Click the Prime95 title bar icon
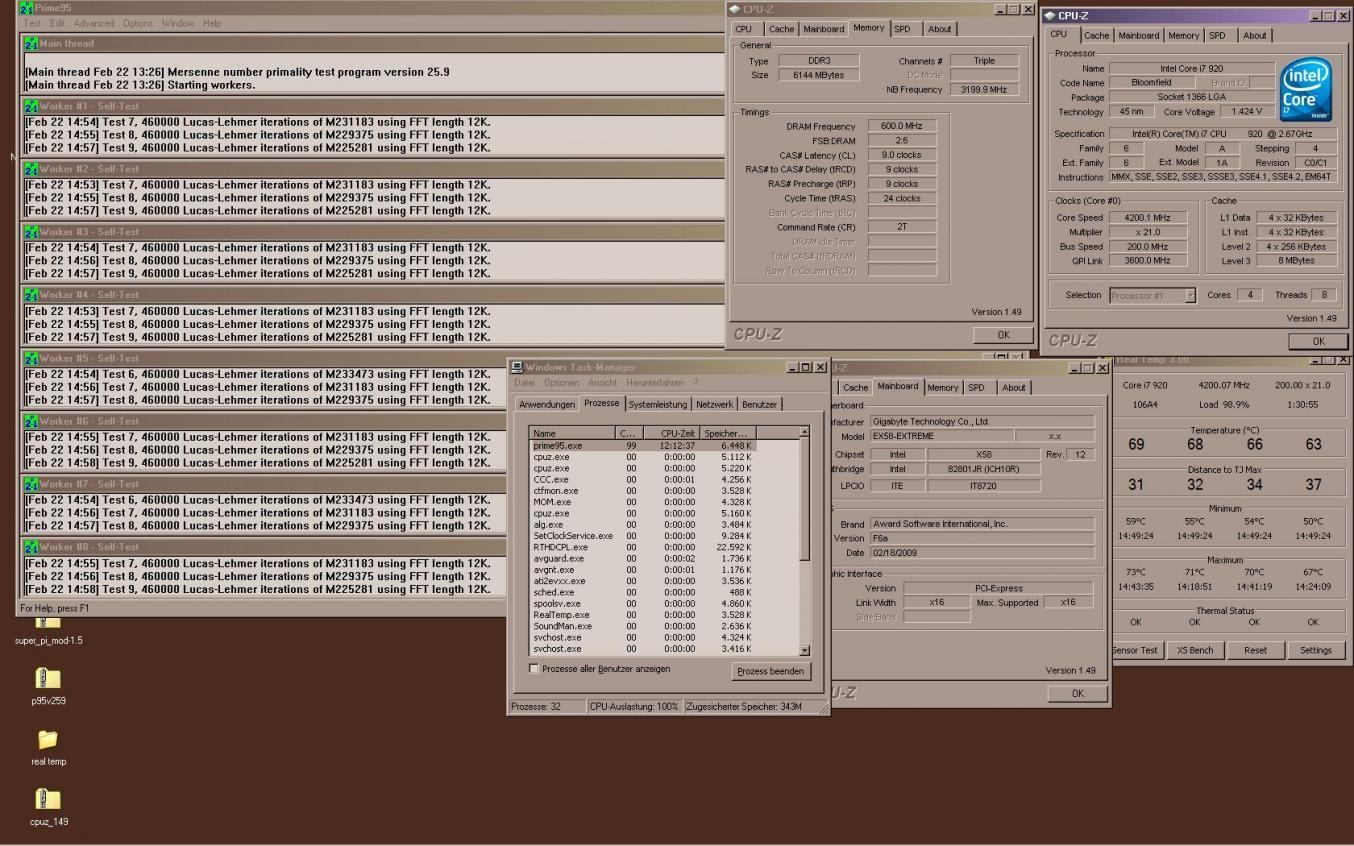This screenshot has height=846, width=1354. click(26, 8)
